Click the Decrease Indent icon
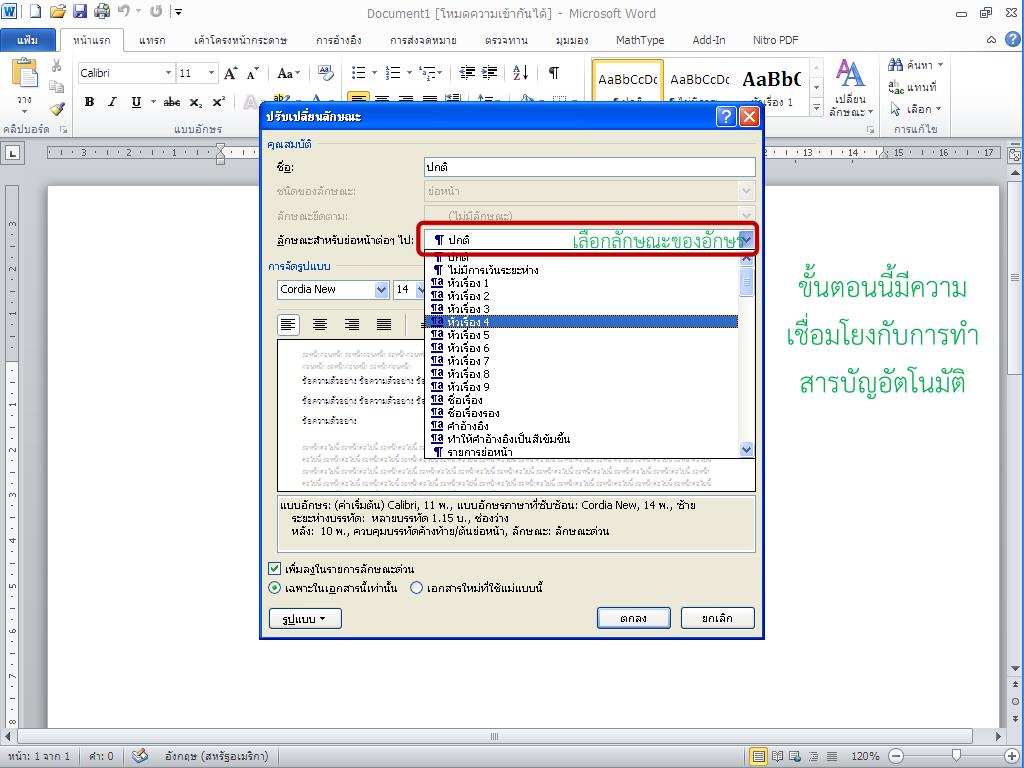 point(467,72)
